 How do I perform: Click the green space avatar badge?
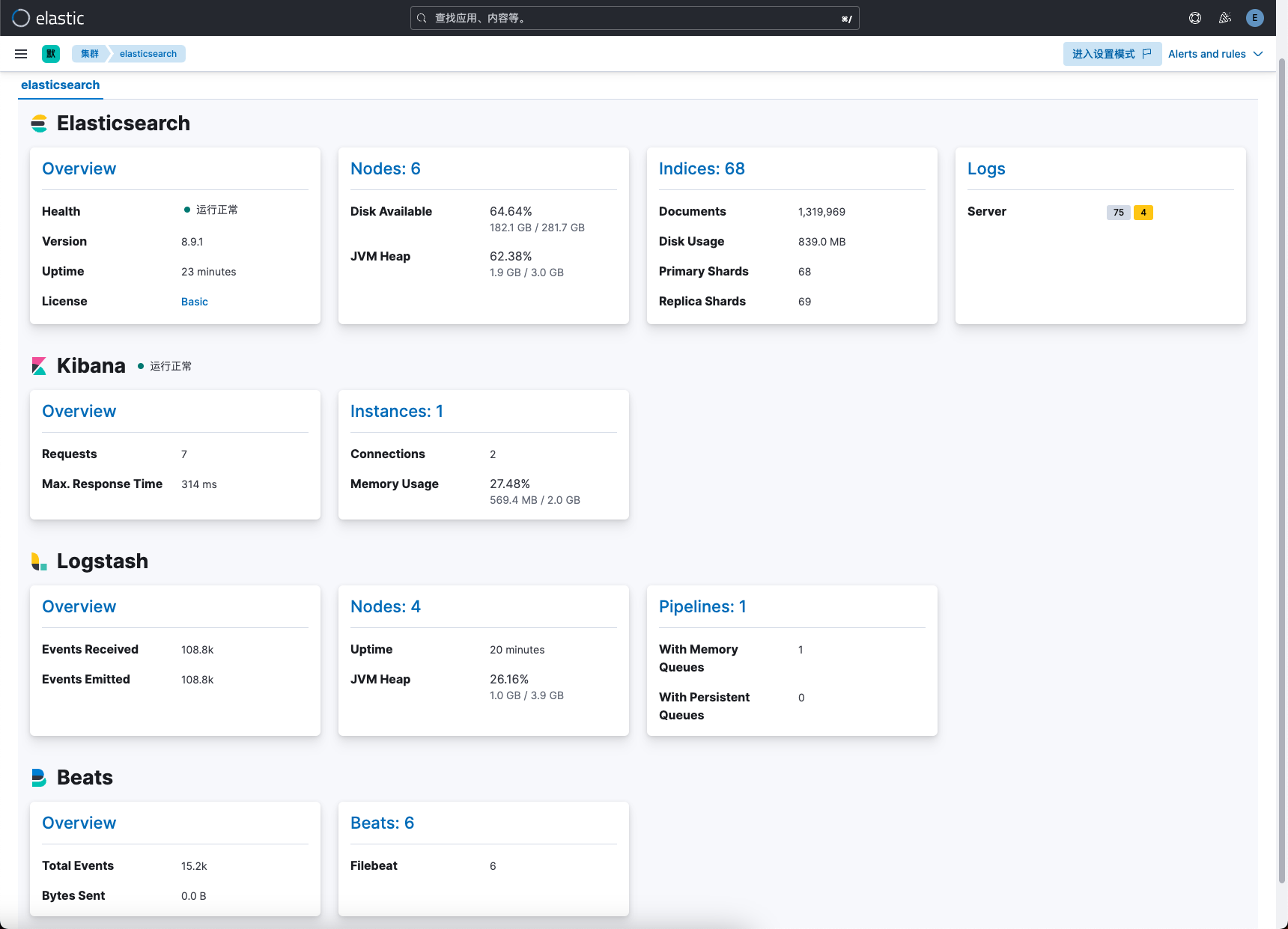point(51,54)
